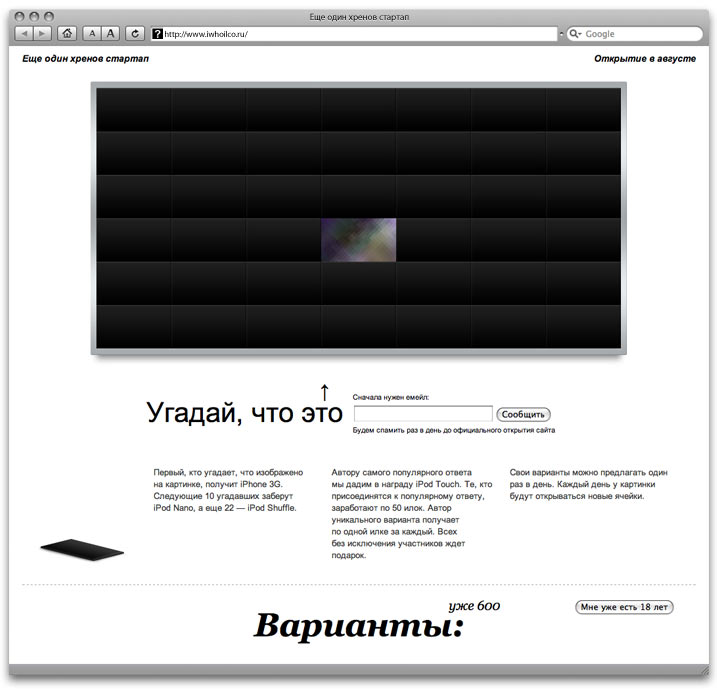Image resolution: width=717 pixels, height=690 pixels.
Task: Click the revealed blurry image tile
Action: [x=358, y=240]
